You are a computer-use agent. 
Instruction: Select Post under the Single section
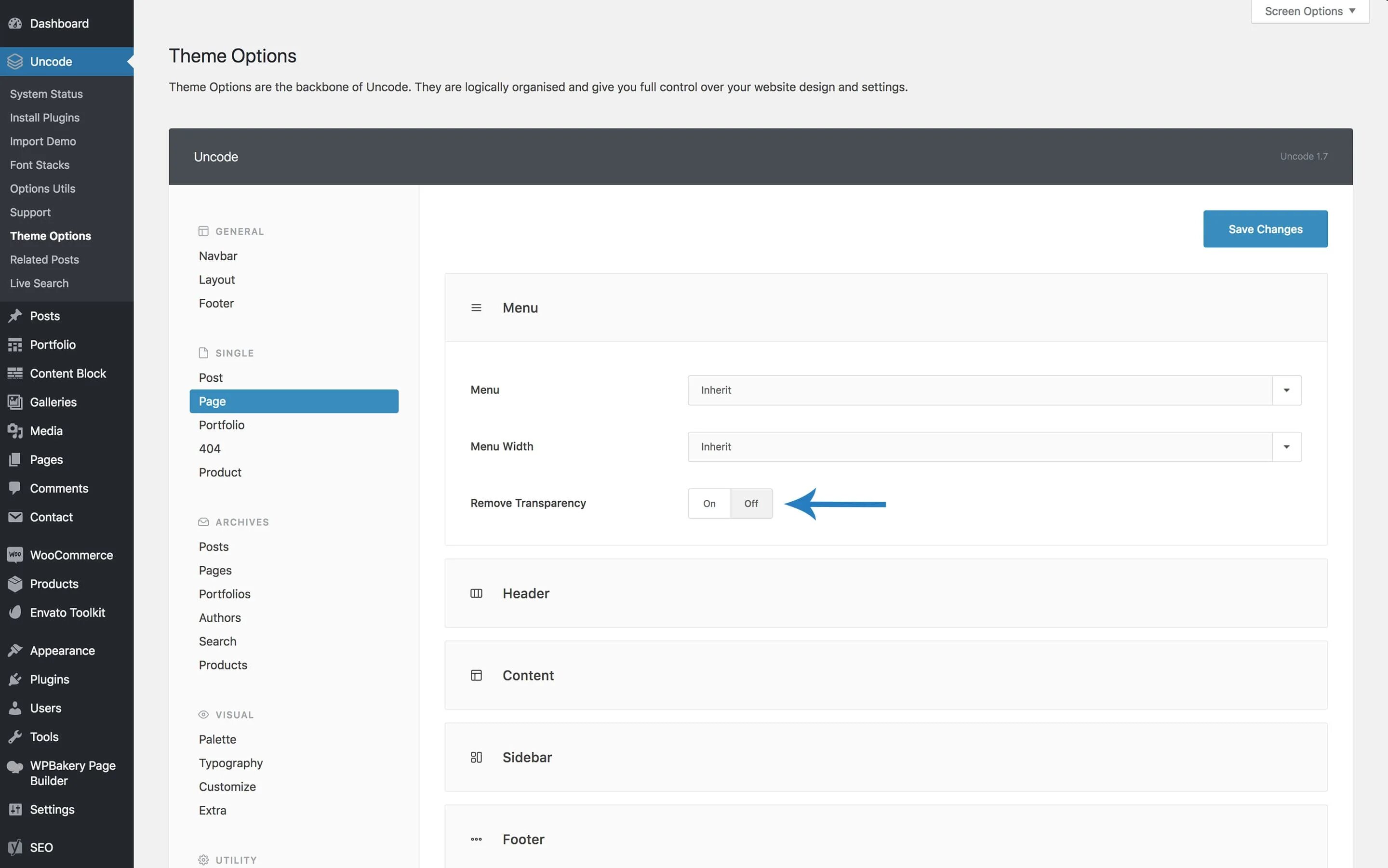[211, 377]
